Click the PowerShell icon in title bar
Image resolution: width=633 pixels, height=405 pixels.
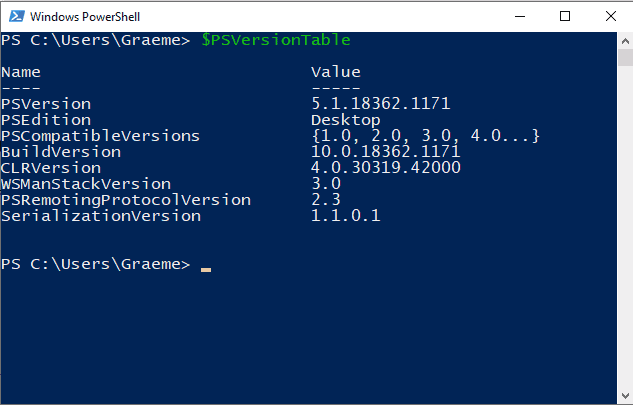17,17
